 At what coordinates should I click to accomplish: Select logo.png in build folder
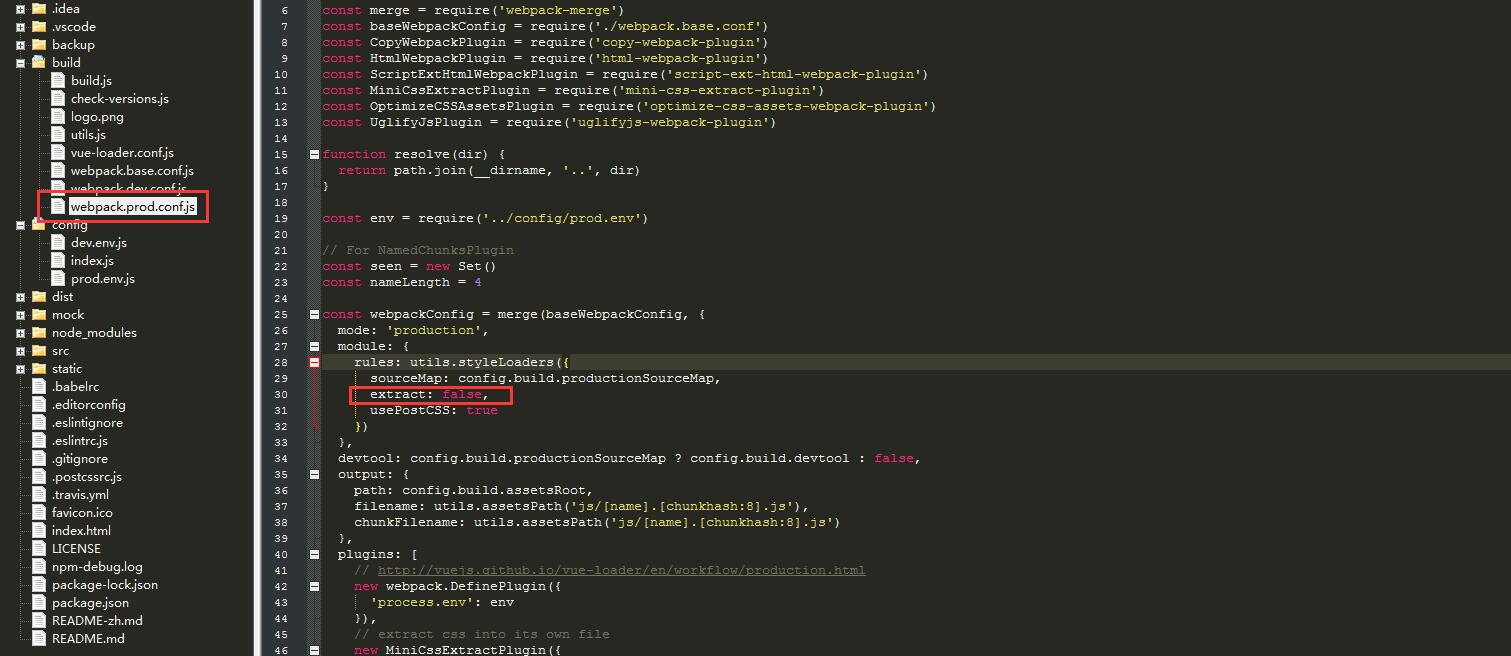click(97, 116)
